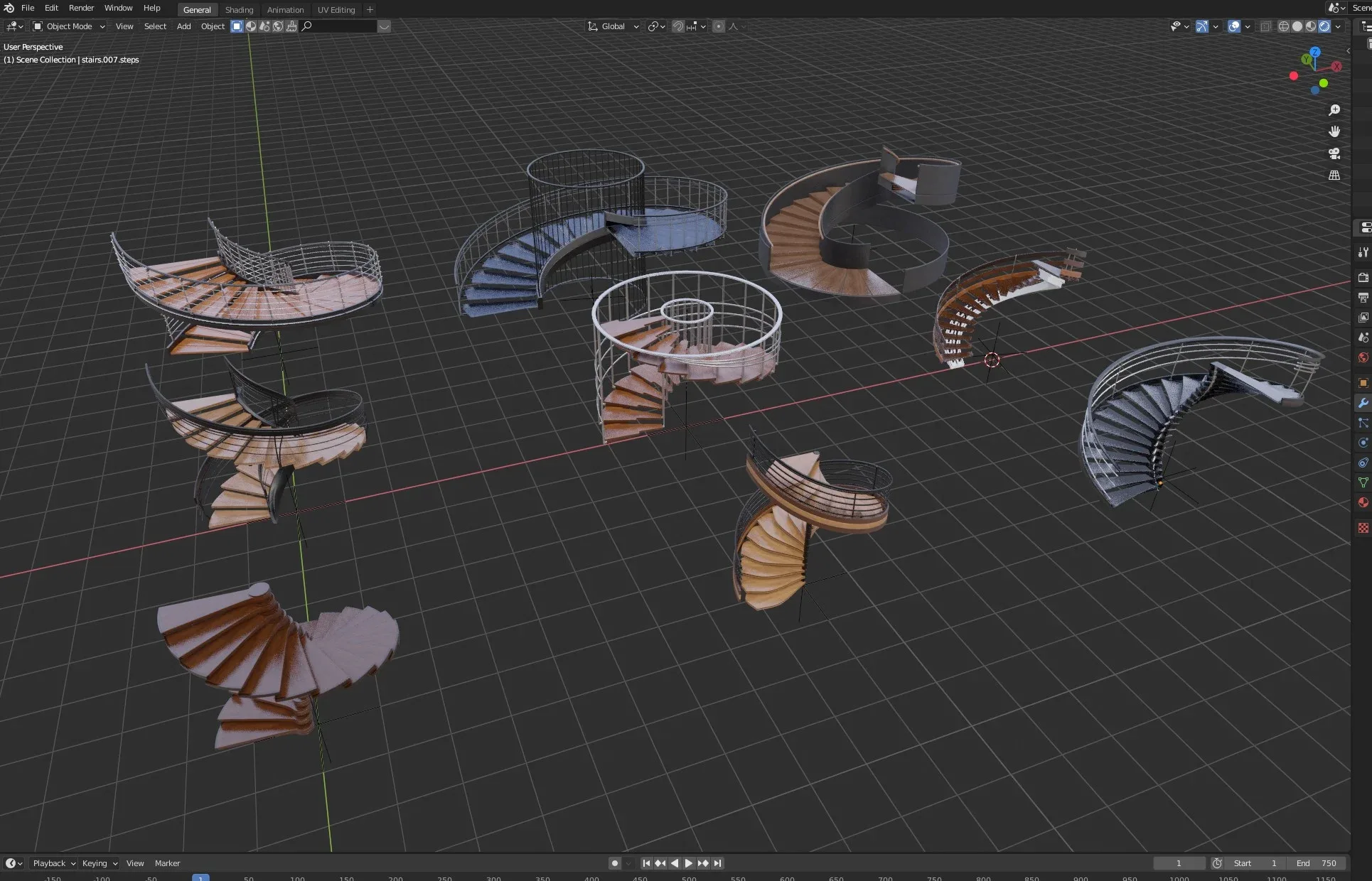The image size is (1372, 881).
Task: Click the proportional editing falloff icon
Action: coord(734,26)
